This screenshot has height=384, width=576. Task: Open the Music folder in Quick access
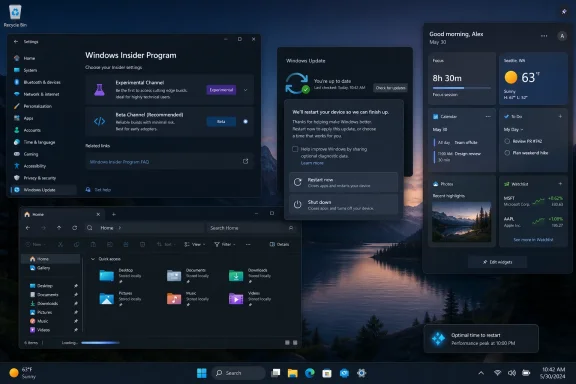click(x=188, y=299)
